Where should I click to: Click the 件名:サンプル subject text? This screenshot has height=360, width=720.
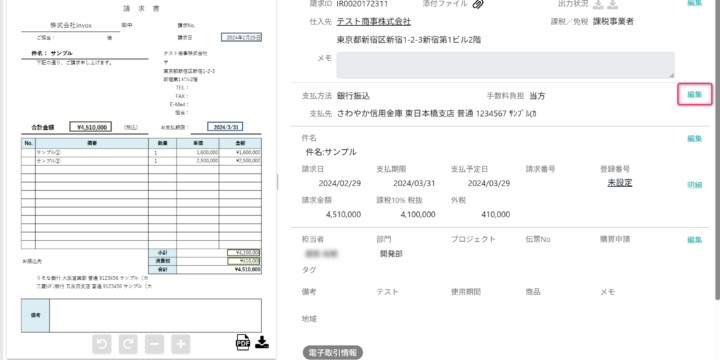click(x=331, y=152)
